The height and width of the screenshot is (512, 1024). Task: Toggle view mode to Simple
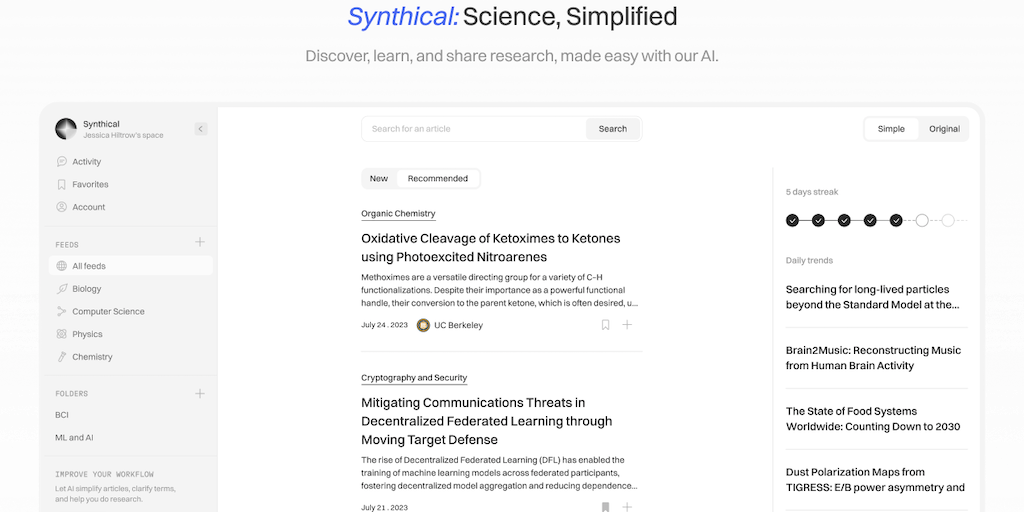coord(891,129)
